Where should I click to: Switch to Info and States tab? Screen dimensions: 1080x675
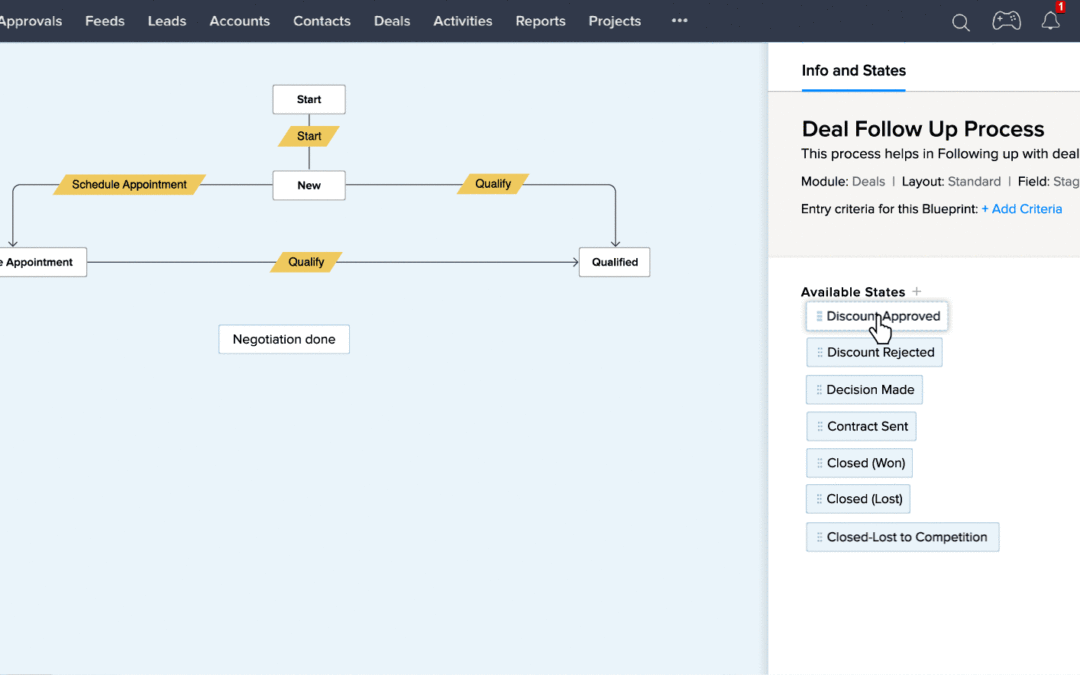point(853,71)
